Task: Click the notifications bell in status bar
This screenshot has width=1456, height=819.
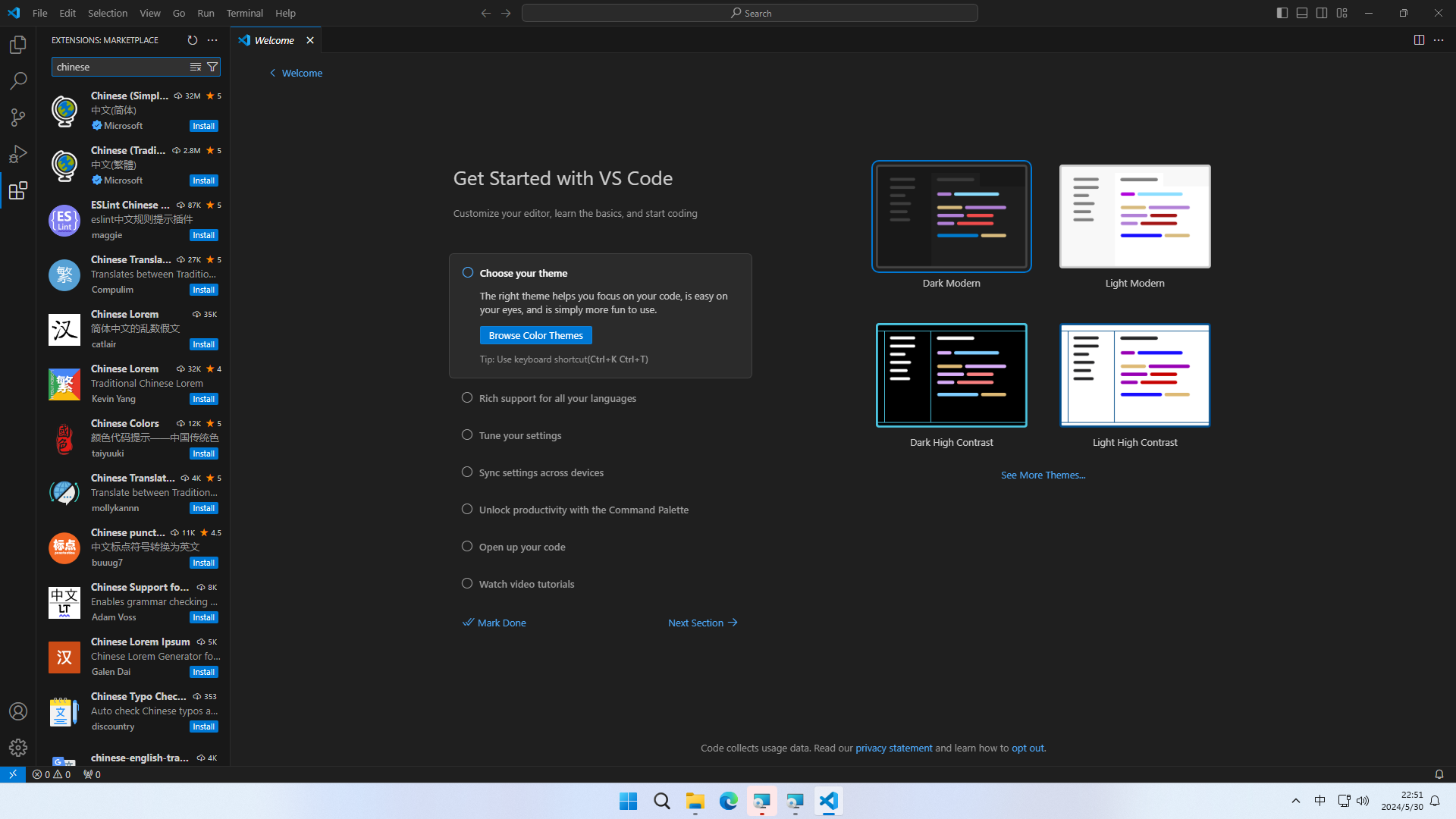Action: [1439, 774]
